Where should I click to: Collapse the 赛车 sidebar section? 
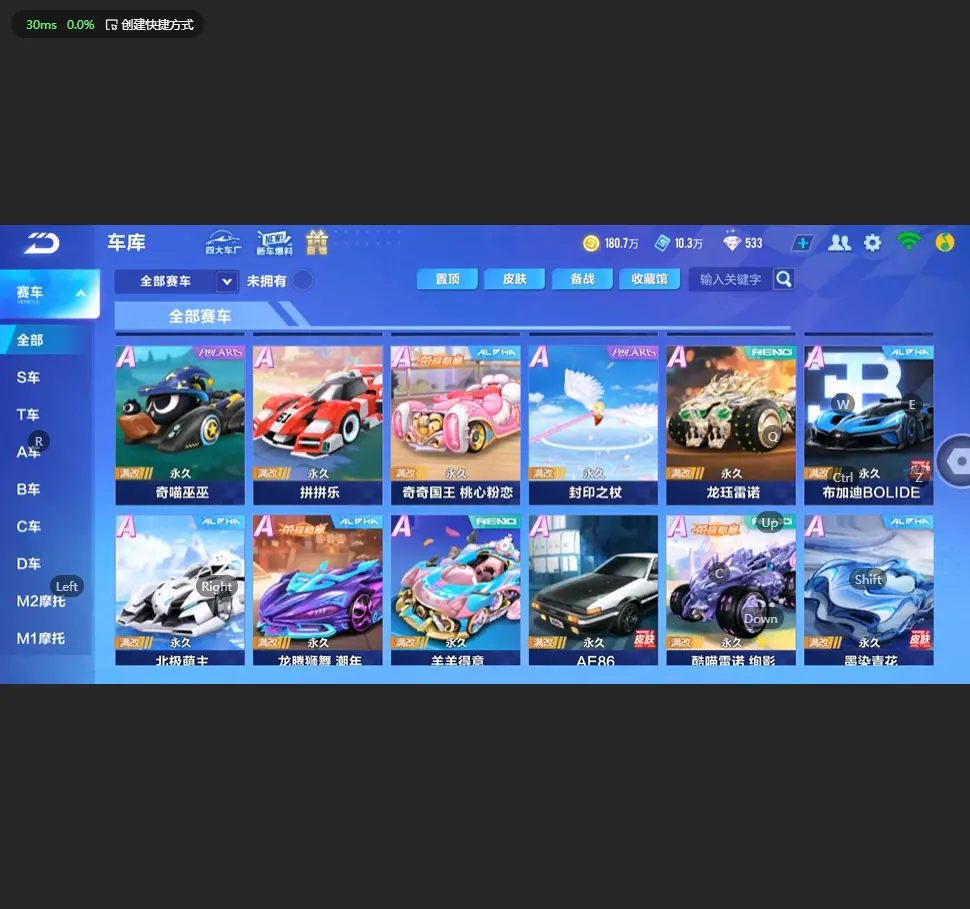pos(49,293)
